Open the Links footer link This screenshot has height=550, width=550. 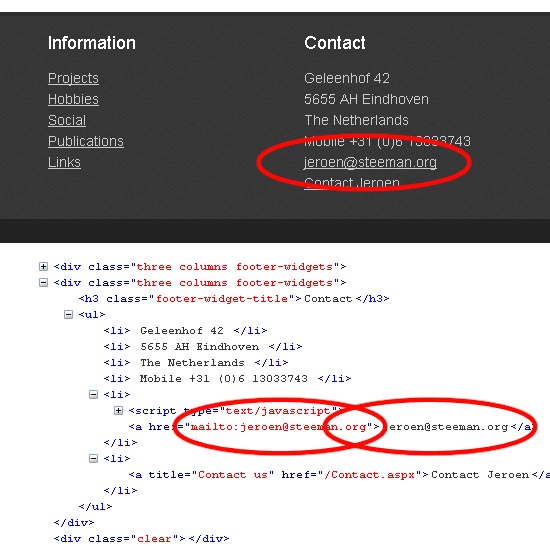pos(65,162)
